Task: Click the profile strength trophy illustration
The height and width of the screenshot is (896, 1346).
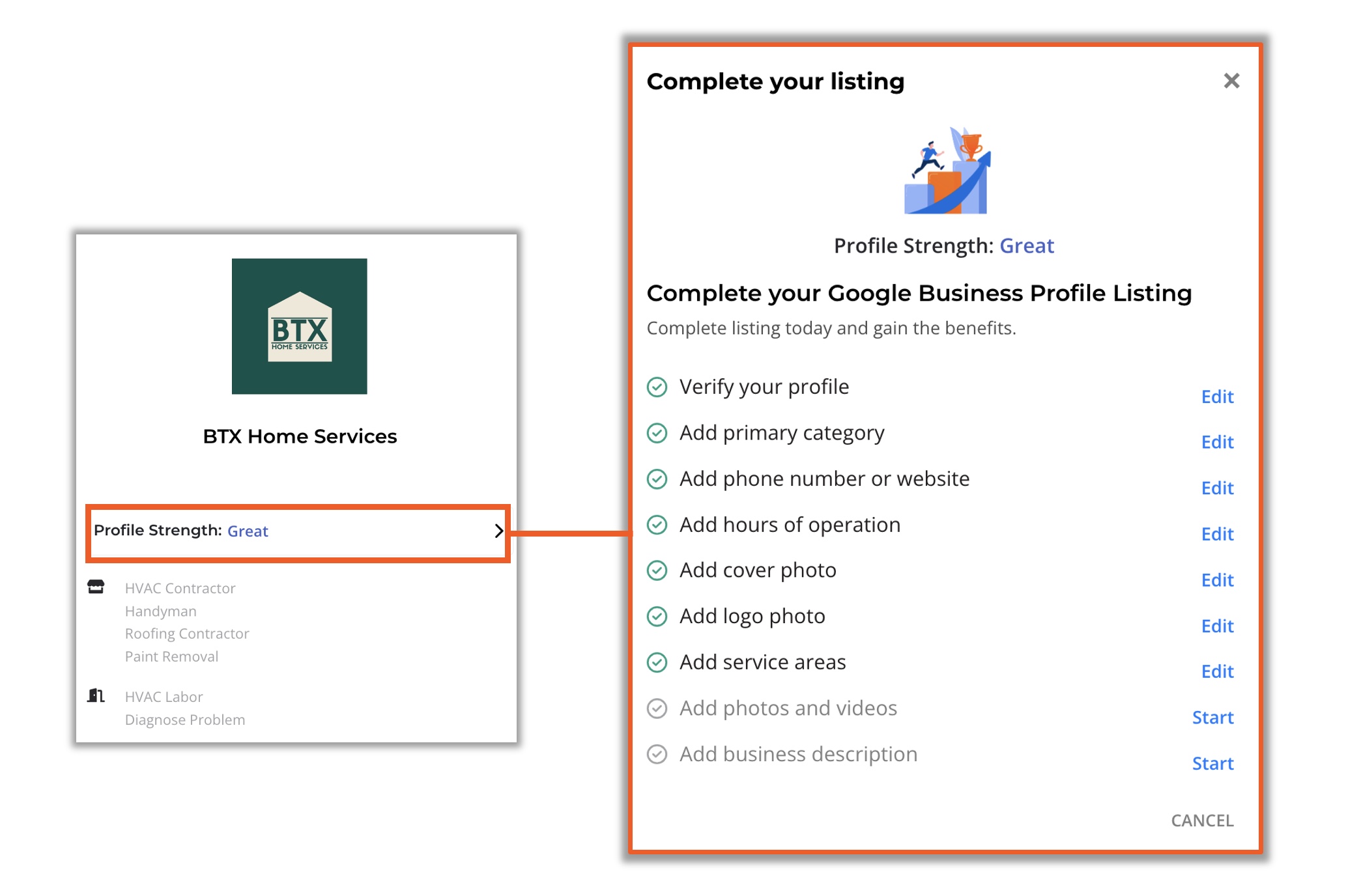Action: coord(947,171)
